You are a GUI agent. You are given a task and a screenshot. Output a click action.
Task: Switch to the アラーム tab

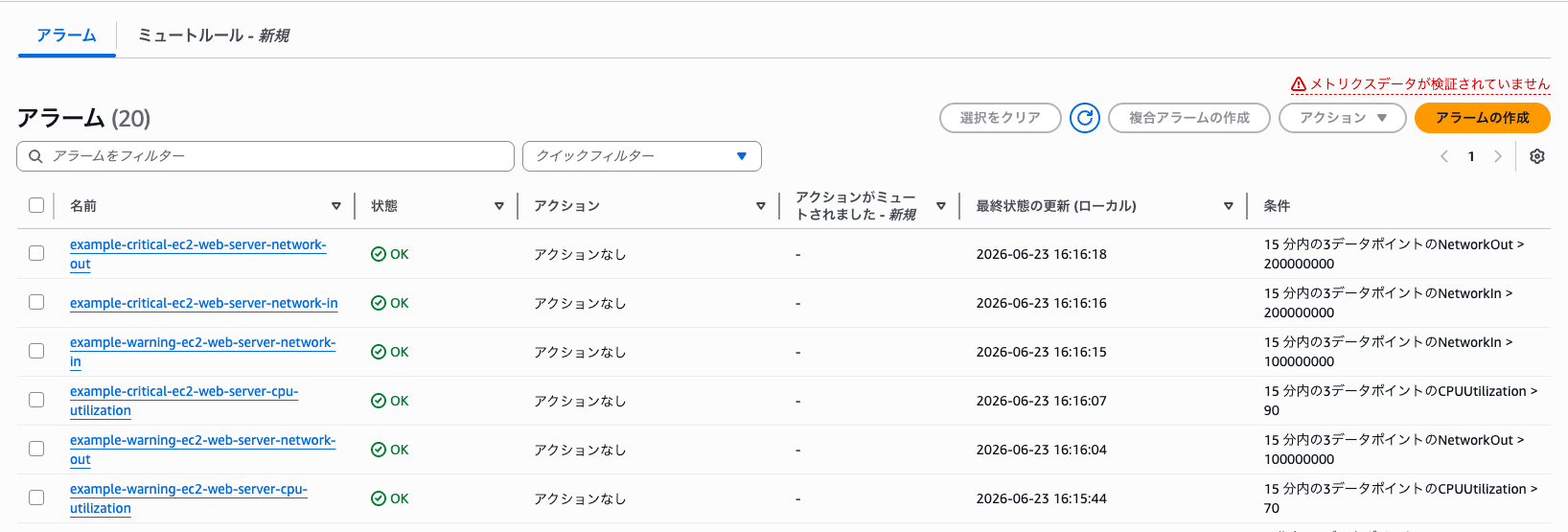click(x=66, y=35)
